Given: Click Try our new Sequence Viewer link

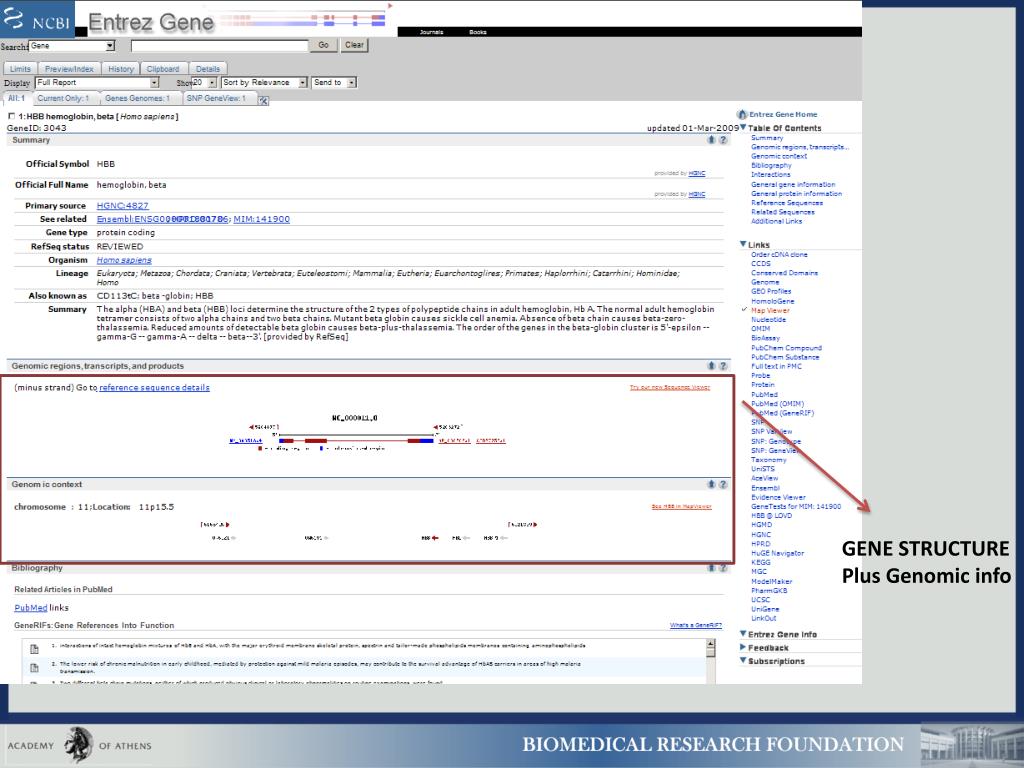Looking at the screenshot, I should pyautogui.click(x=669, y=387).
